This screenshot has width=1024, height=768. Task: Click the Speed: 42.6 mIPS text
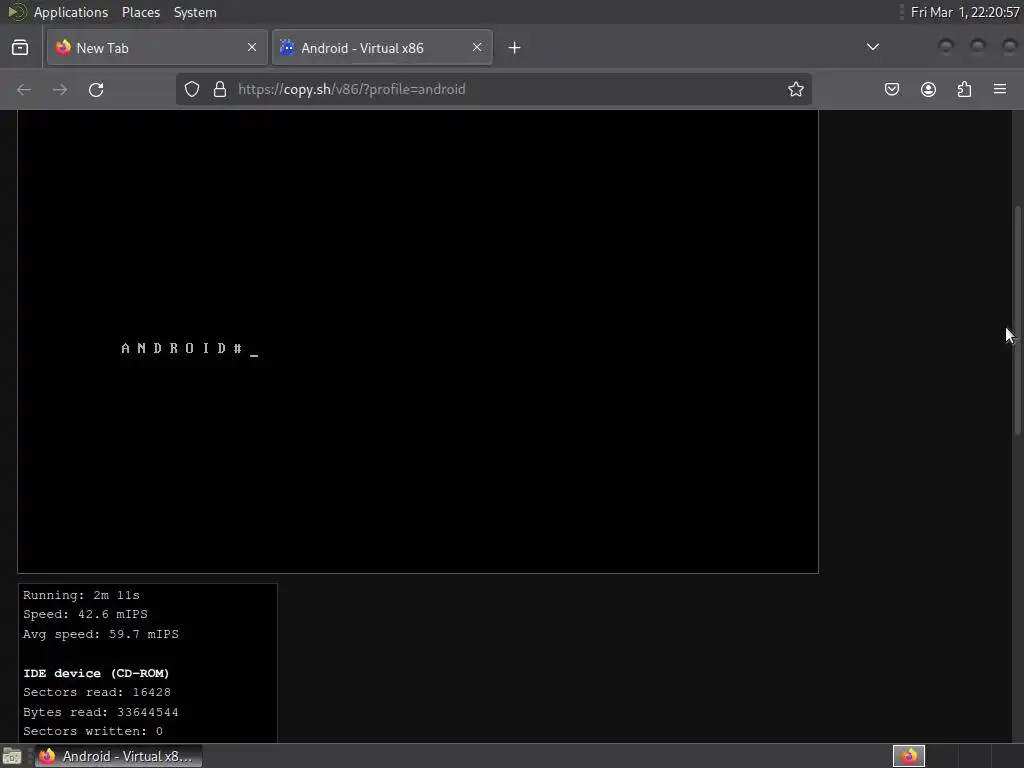click(x=86, y=614)
